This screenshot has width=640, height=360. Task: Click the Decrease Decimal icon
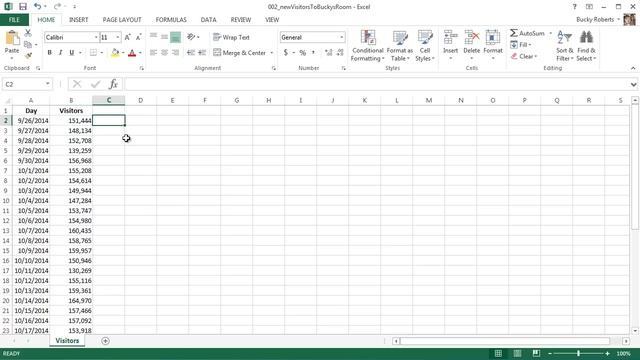point(340,53)
